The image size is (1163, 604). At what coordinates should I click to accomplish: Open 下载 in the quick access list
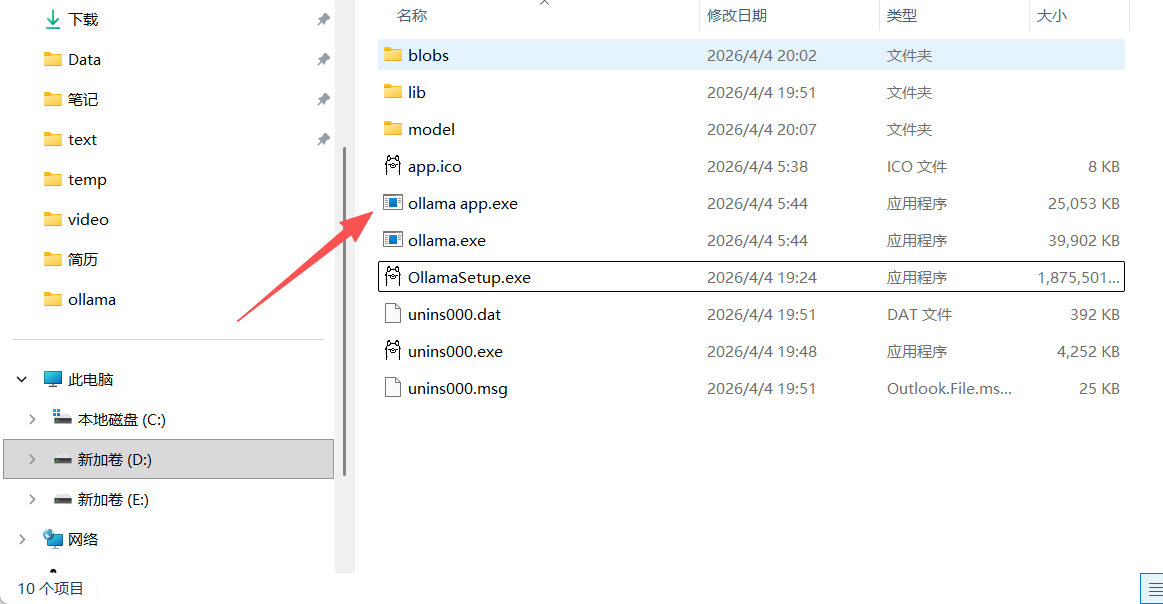pos(83,20)
